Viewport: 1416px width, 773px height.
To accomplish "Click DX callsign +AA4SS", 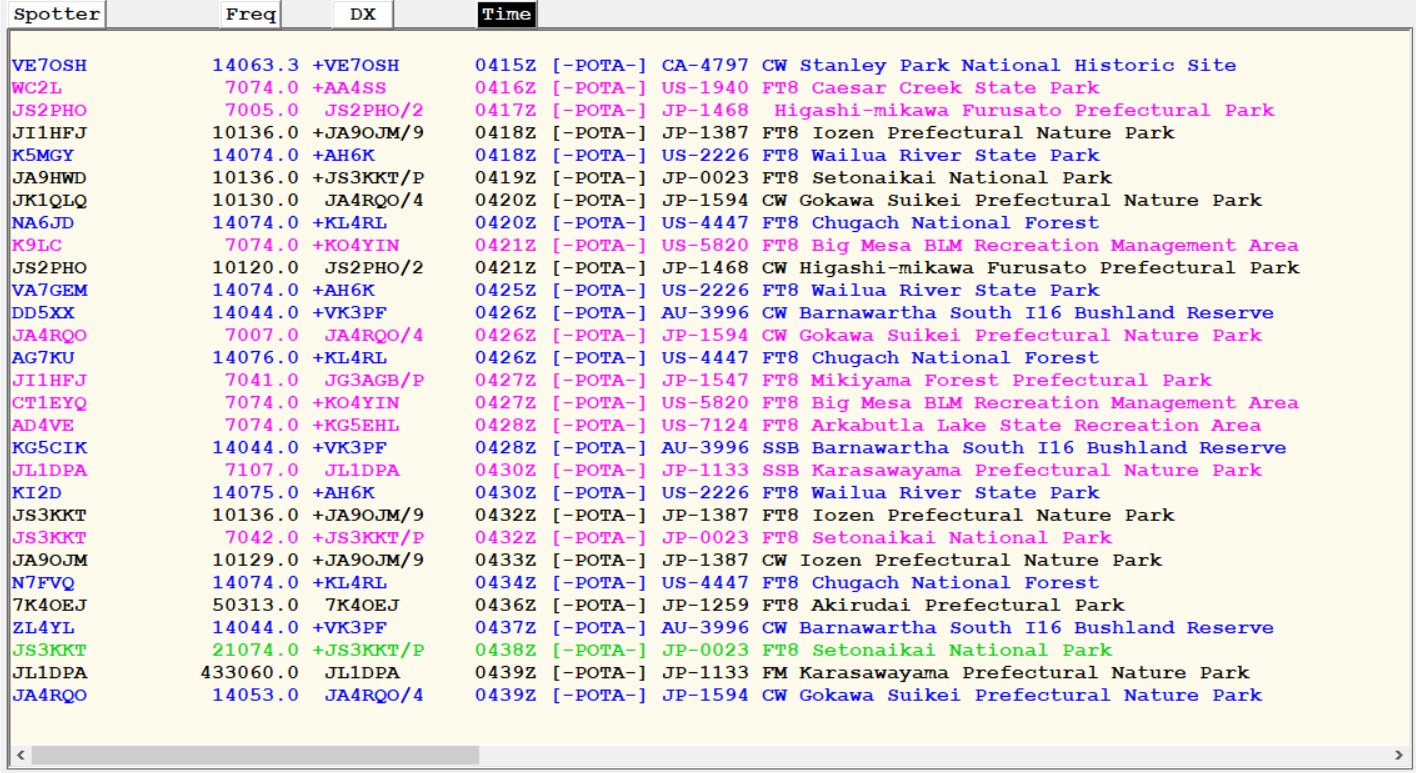I will point(349,88).
